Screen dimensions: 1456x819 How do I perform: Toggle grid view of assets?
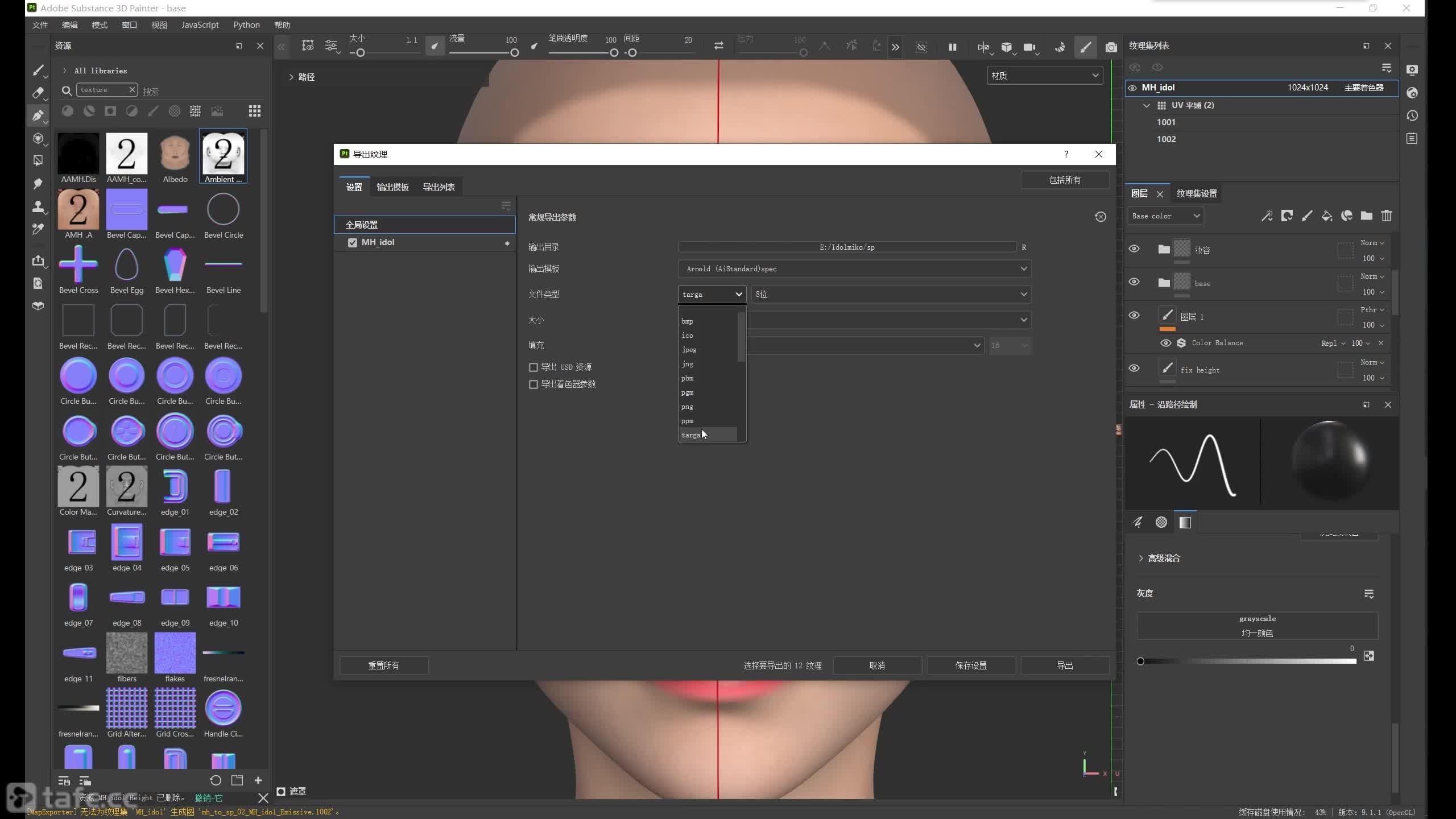point(255,111)
